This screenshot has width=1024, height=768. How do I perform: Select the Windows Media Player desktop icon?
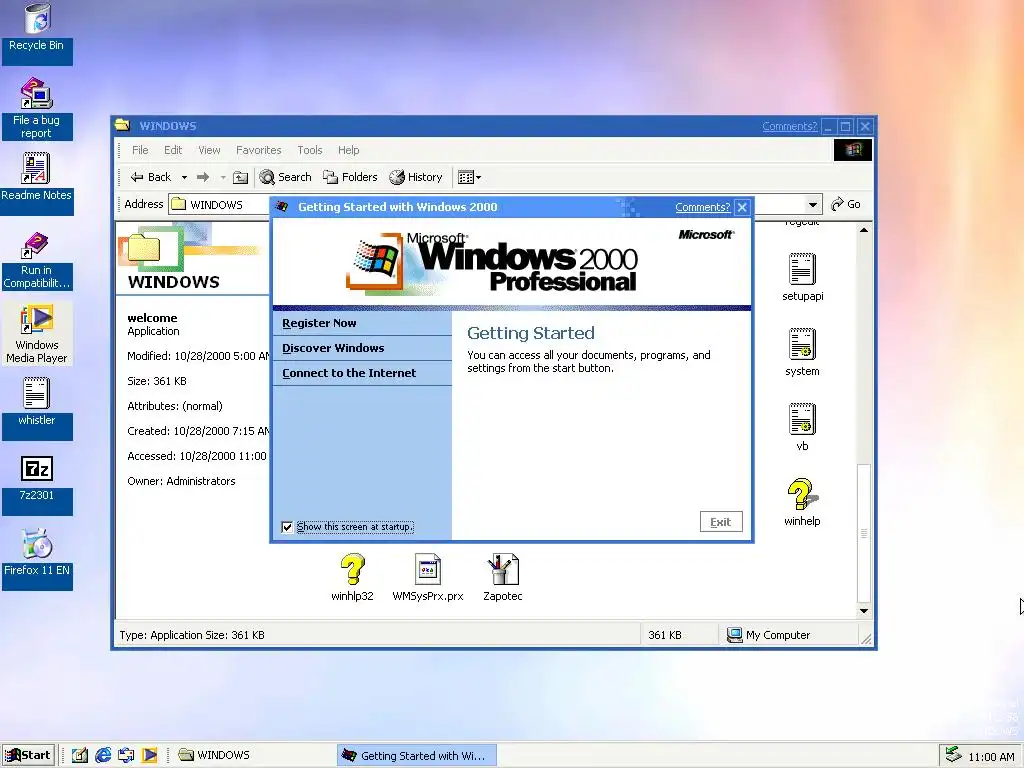[37, 334]
